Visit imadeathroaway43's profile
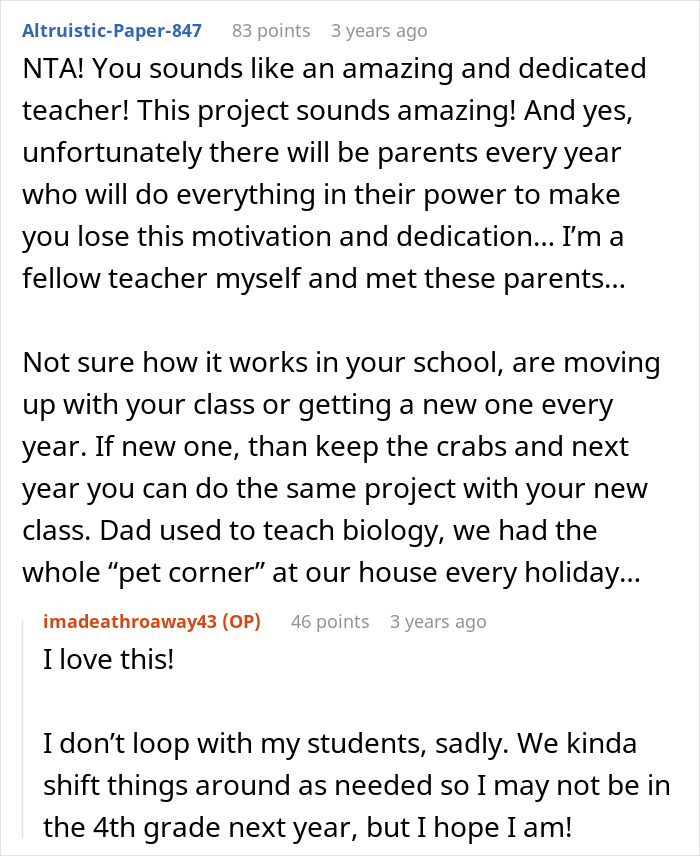 (132, 621)
